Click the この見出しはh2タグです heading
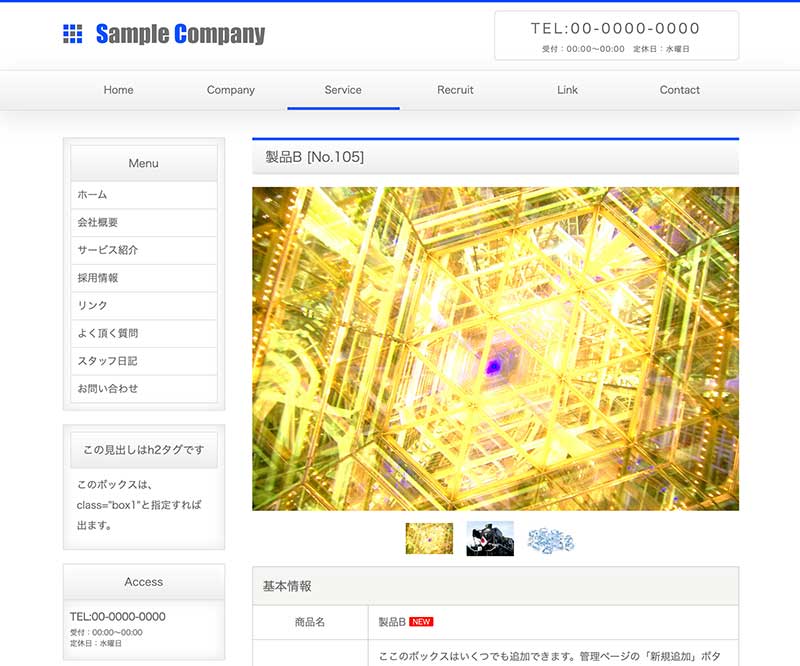The height and width of the screenshot is (666, 800). point(144,450)
